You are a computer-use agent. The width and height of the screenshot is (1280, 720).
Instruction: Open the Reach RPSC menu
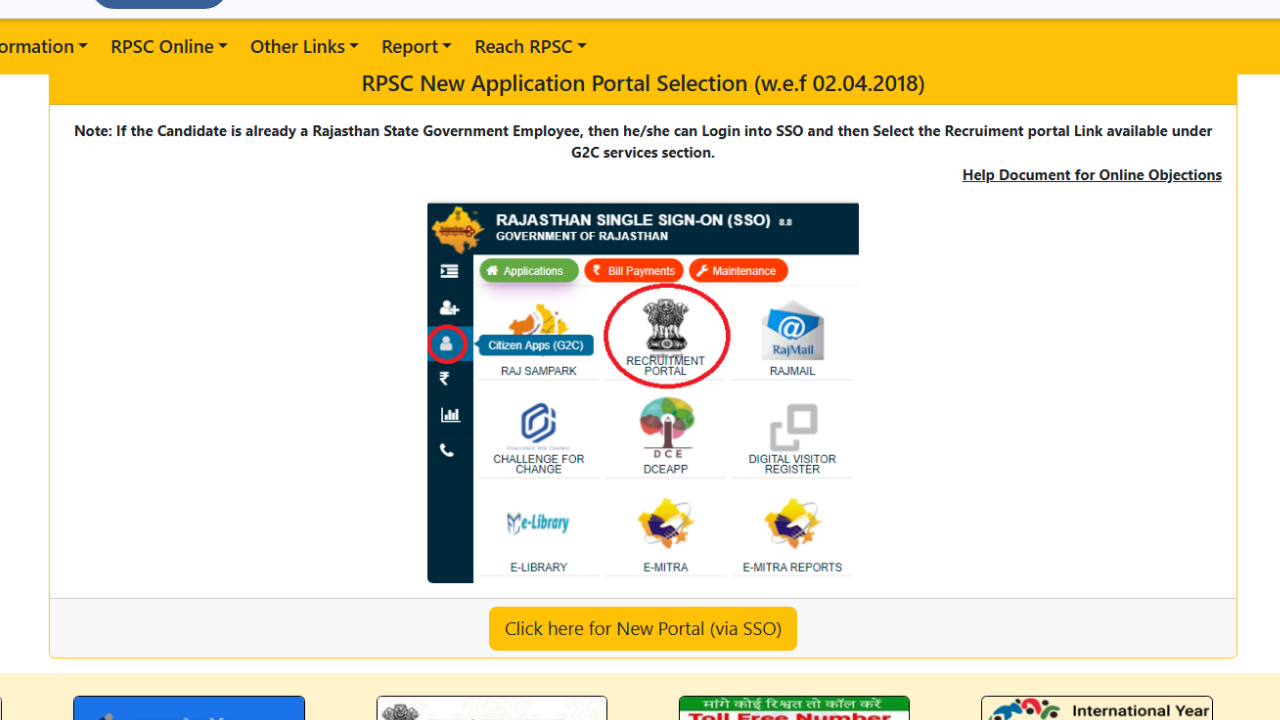(530, 47)
